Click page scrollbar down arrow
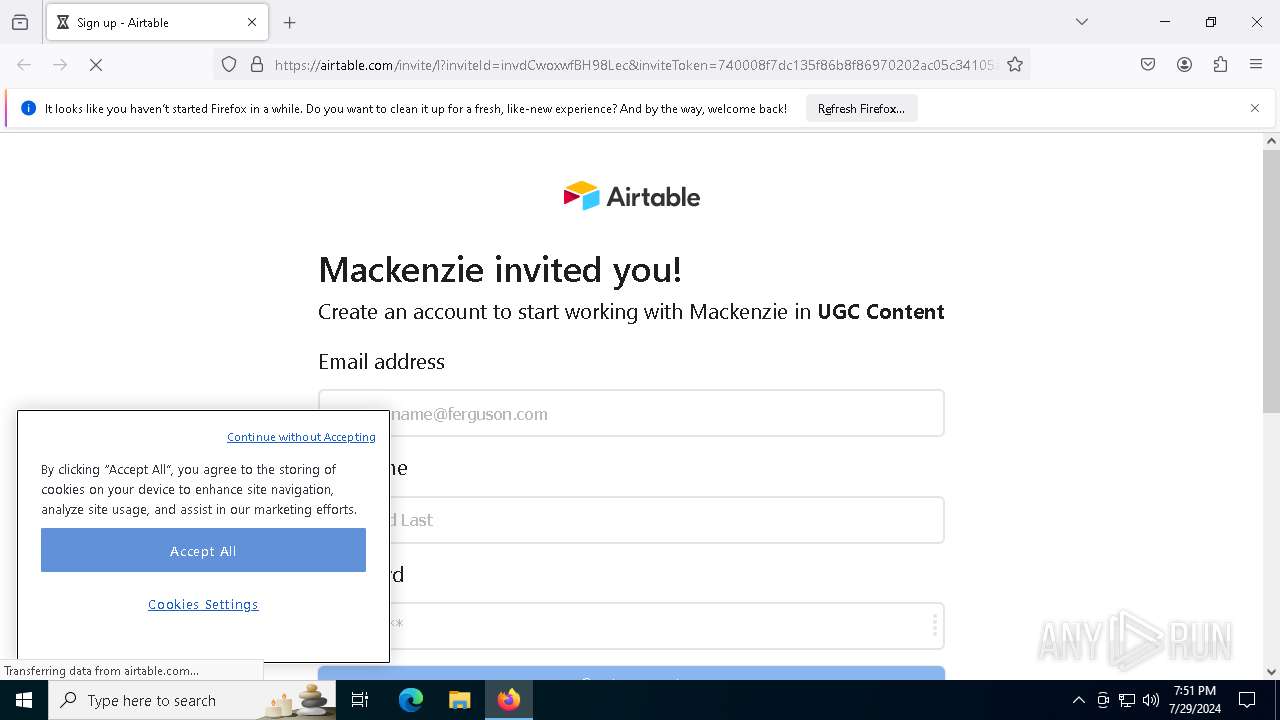The width and height of the screenshot is (1280, 720). tap(1271, 672)
